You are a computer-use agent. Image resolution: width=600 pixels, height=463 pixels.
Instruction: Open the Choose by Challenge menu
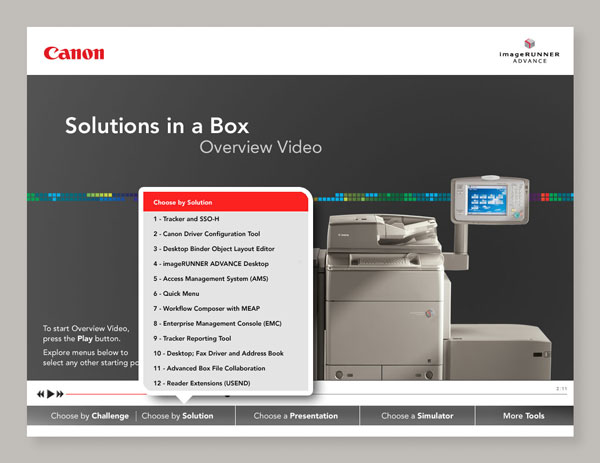pos(90,416)
